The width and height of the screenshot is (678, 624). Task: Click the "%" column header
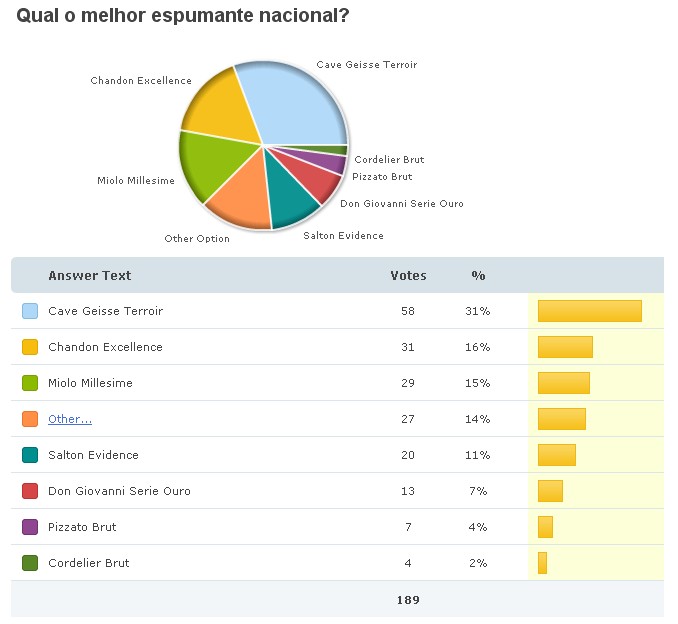point(478,275)
